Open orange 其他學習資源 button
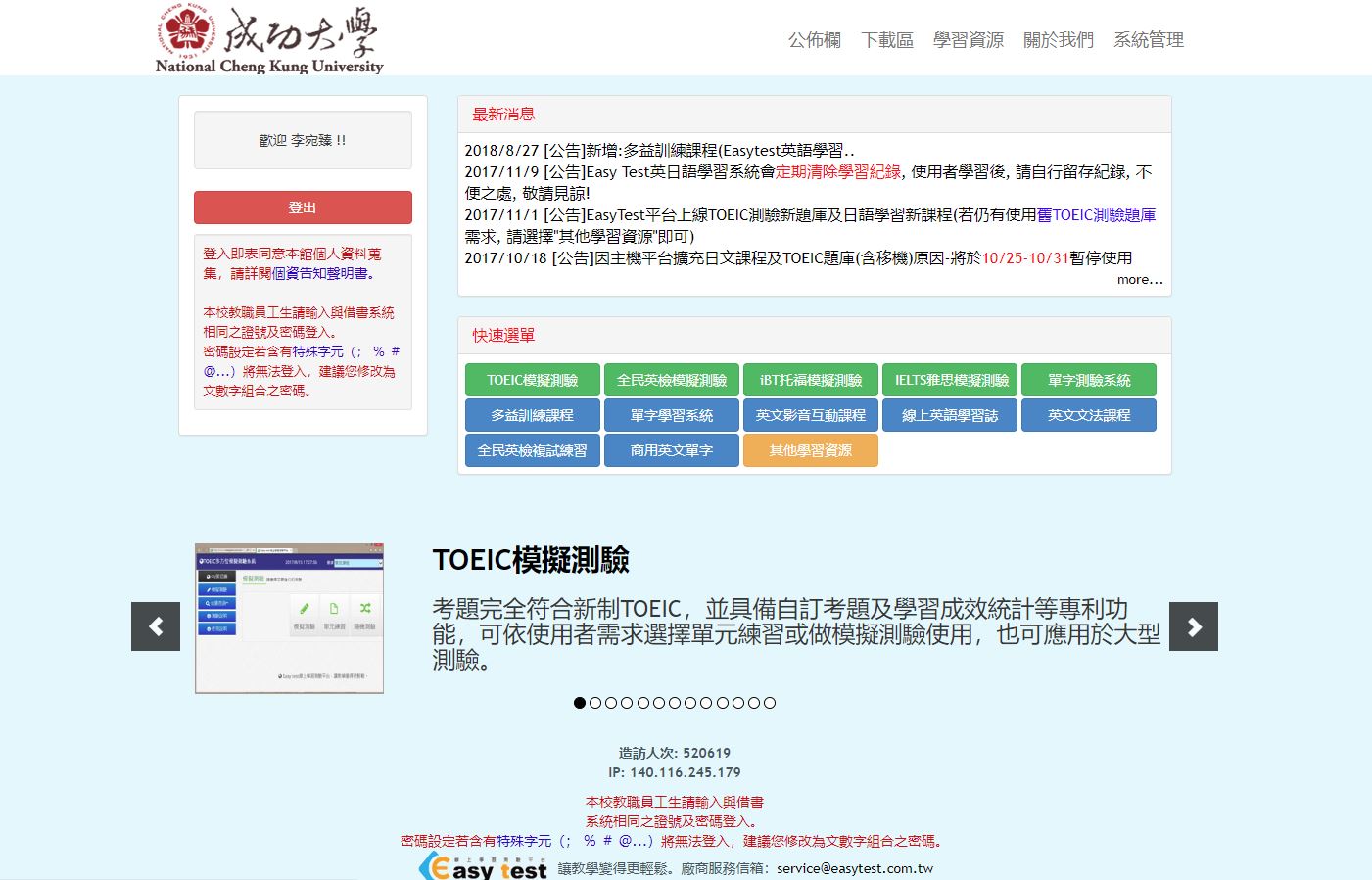1372x880 pixels. (x=811, y=450)
